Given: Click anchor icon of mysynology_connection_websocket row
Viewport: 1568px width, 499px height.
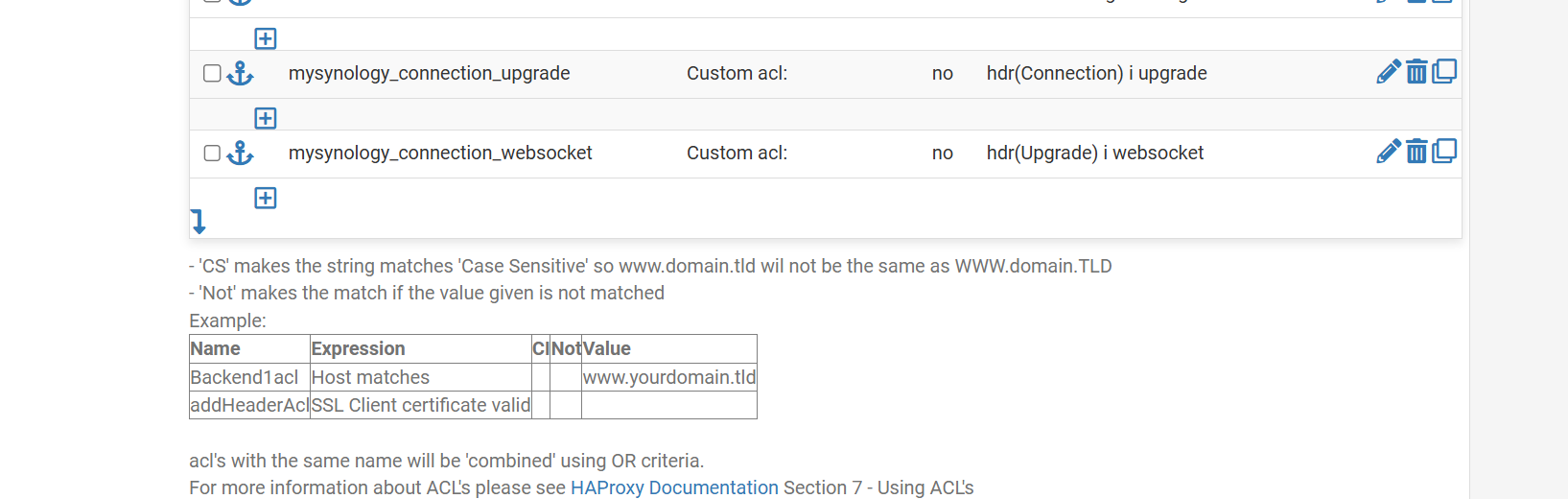Looking at the screenshot, I should pyautogui.click(x=240, y=153).
